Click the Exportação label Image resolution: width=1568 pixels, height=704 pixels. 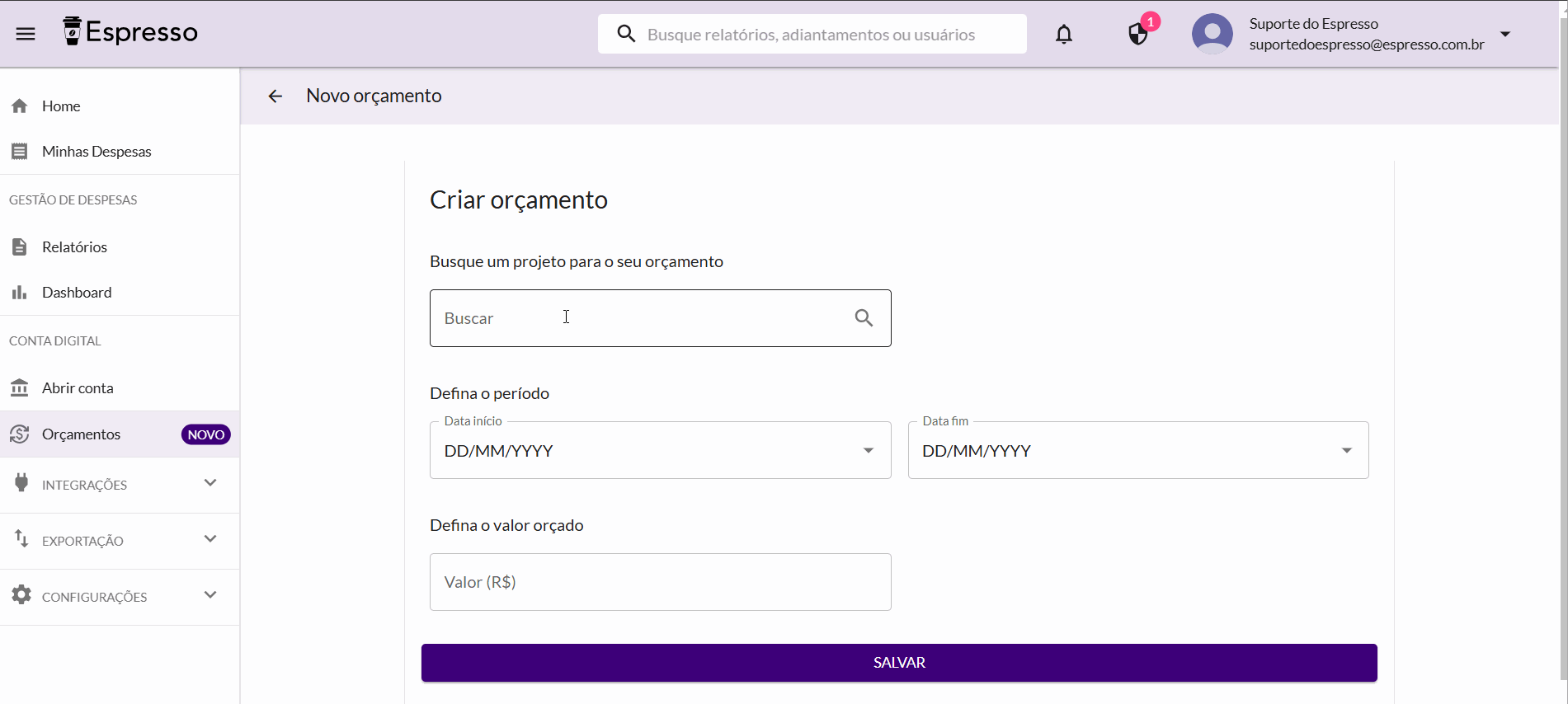click(82, 541)
